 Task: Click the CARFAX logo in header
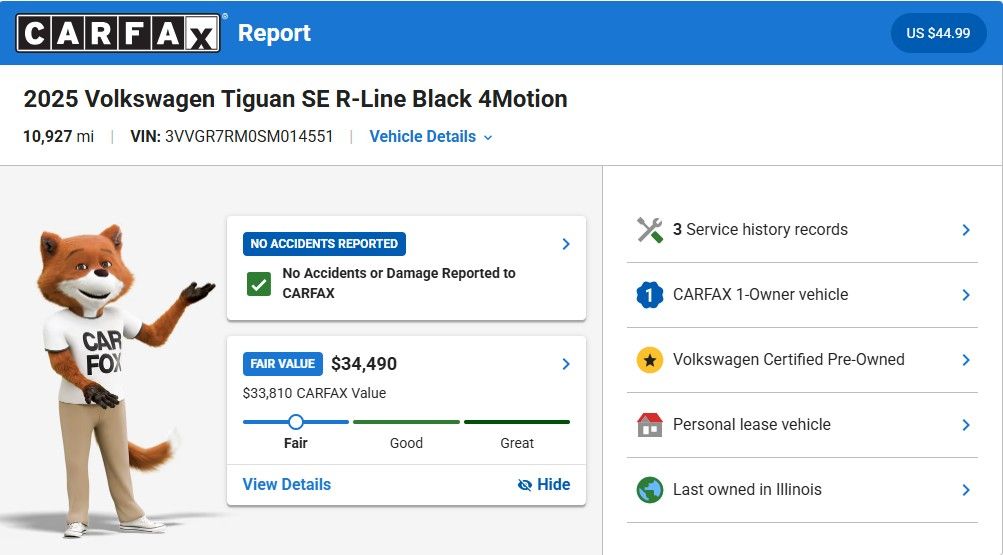point(117,33)
